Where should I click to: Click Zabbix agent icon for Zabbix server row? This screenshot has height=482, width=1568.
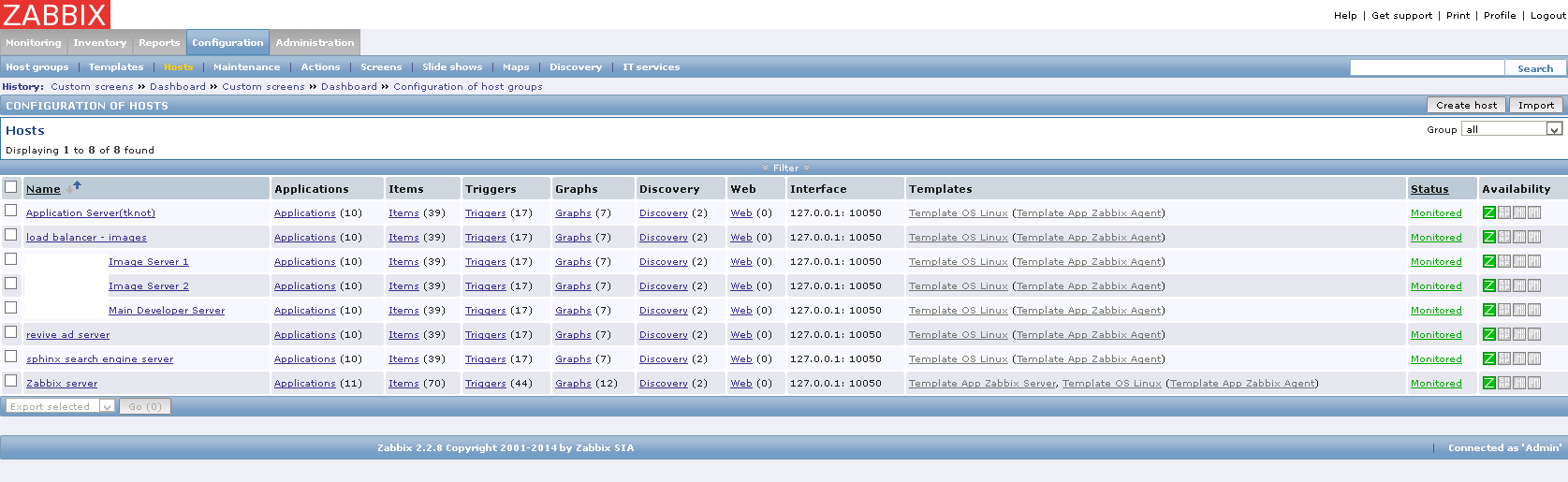click(1488, 383)
